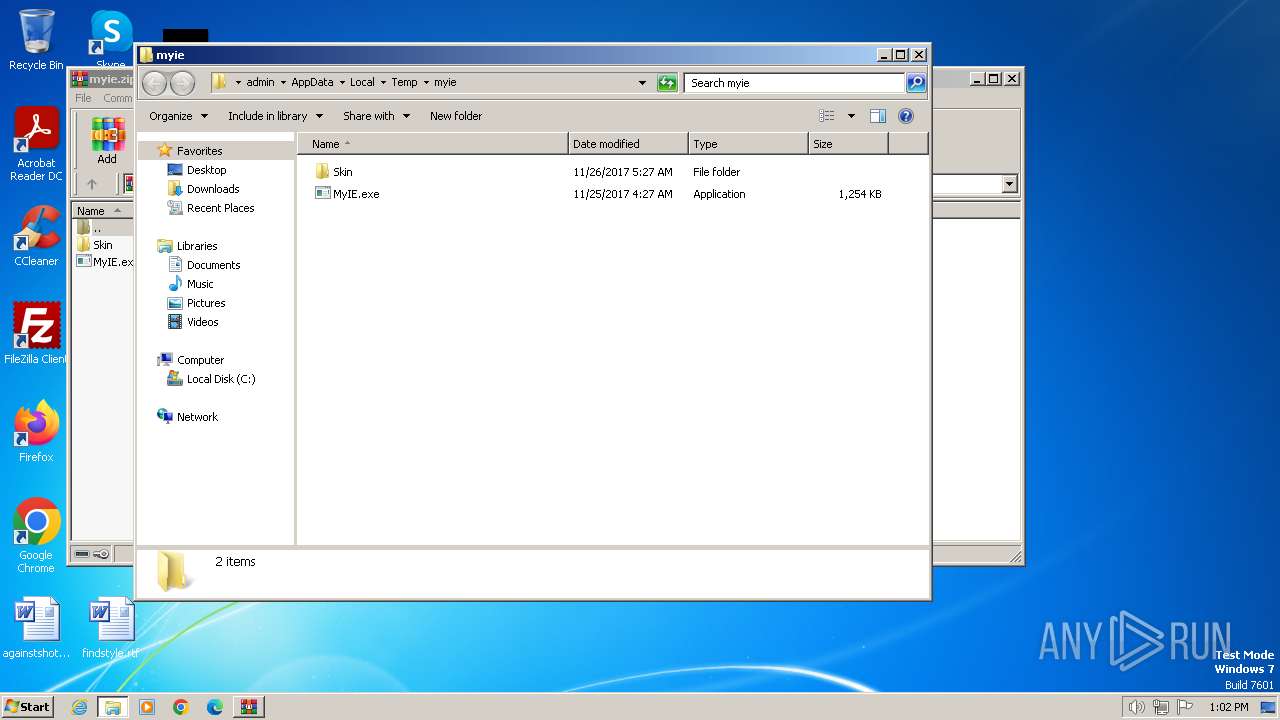Select Favorites in navigation pane
Screen dimensions: 1280x720
tap(199, 151)
